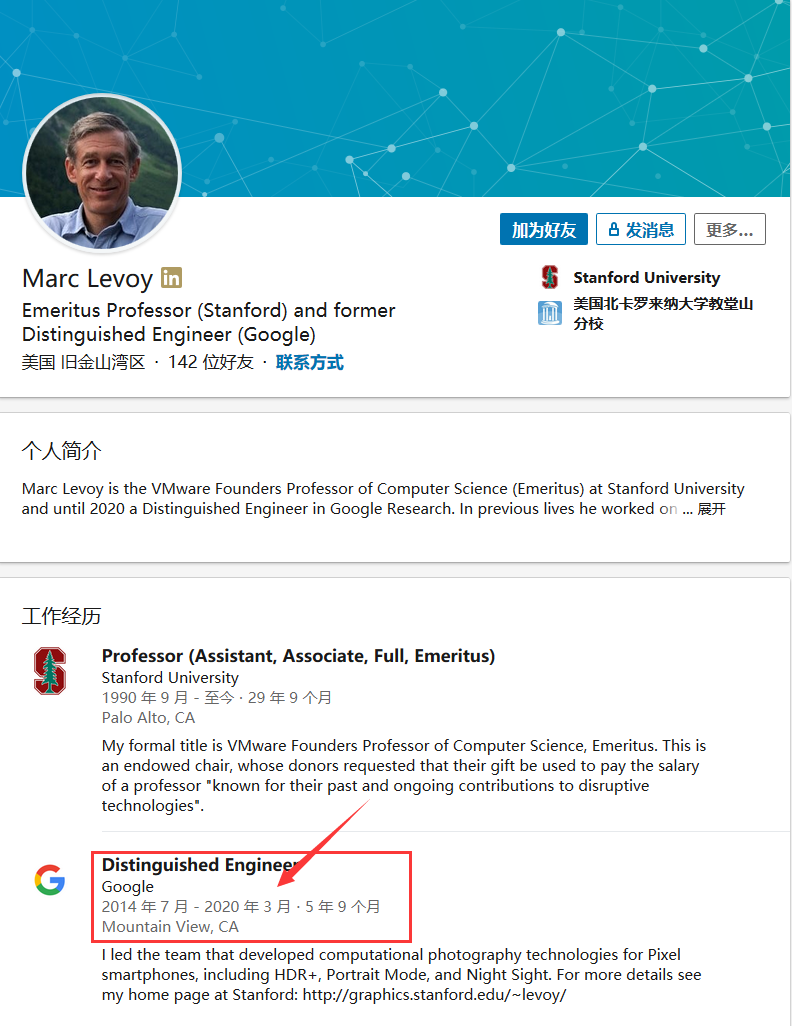Click the gold LinkedIn premium badge icon

click(171, 277)
